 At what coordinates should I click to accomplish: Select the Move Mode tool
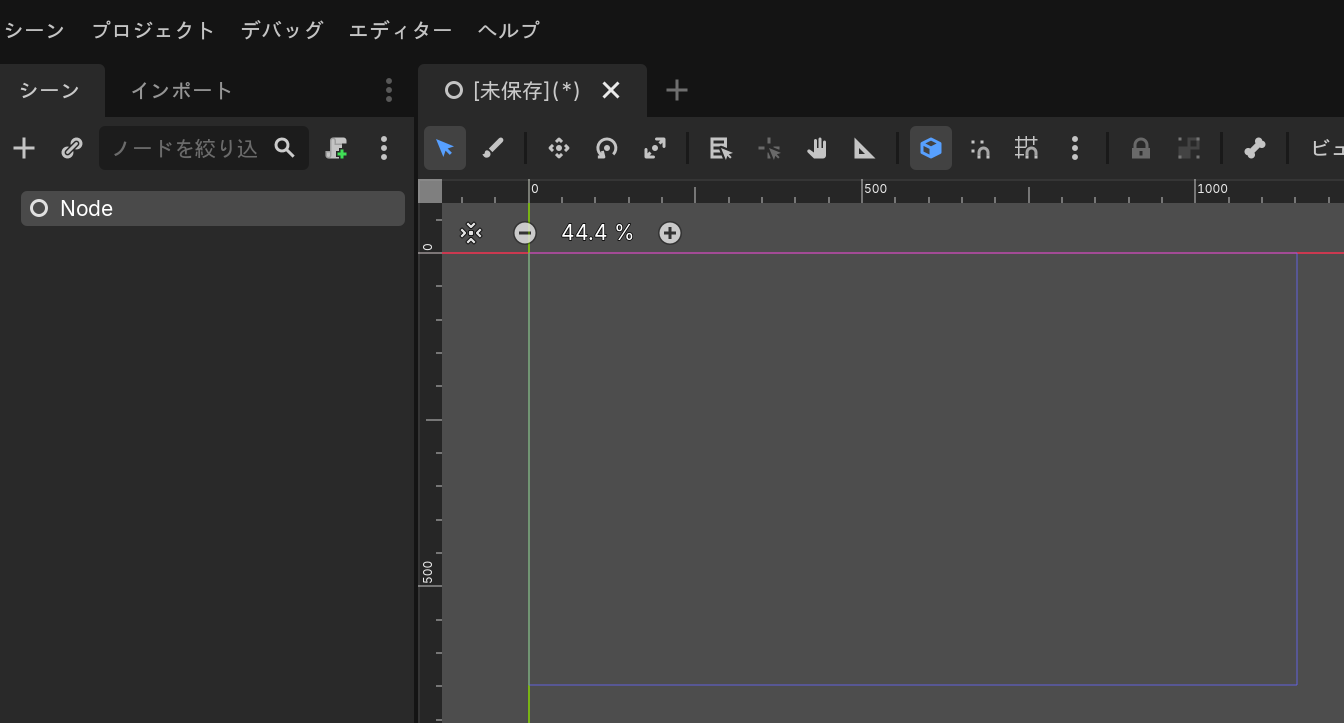point(559,148)
